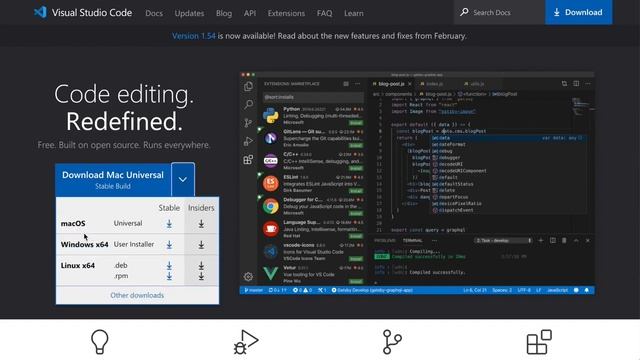The width and height of the screenshot is (640, 360).
Task: Select the GitLens extension entry
Action: coord(313,138)
